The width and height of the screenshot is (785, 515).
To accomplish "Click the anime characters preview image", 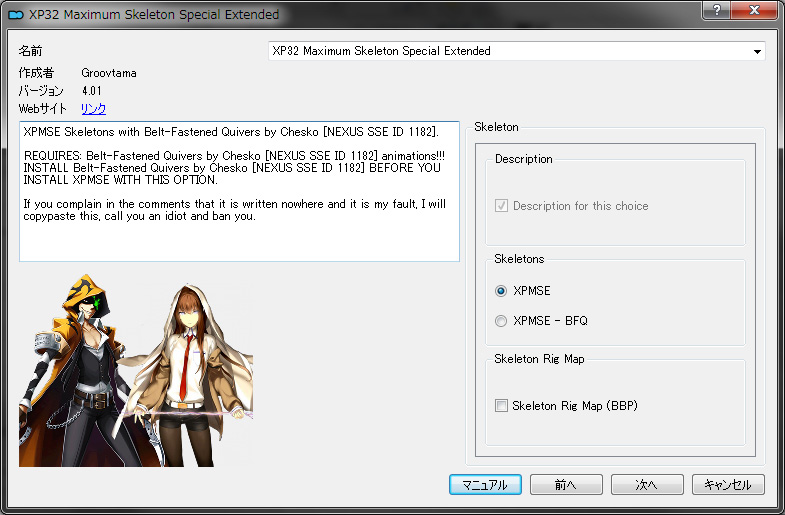I will [136, 370].
